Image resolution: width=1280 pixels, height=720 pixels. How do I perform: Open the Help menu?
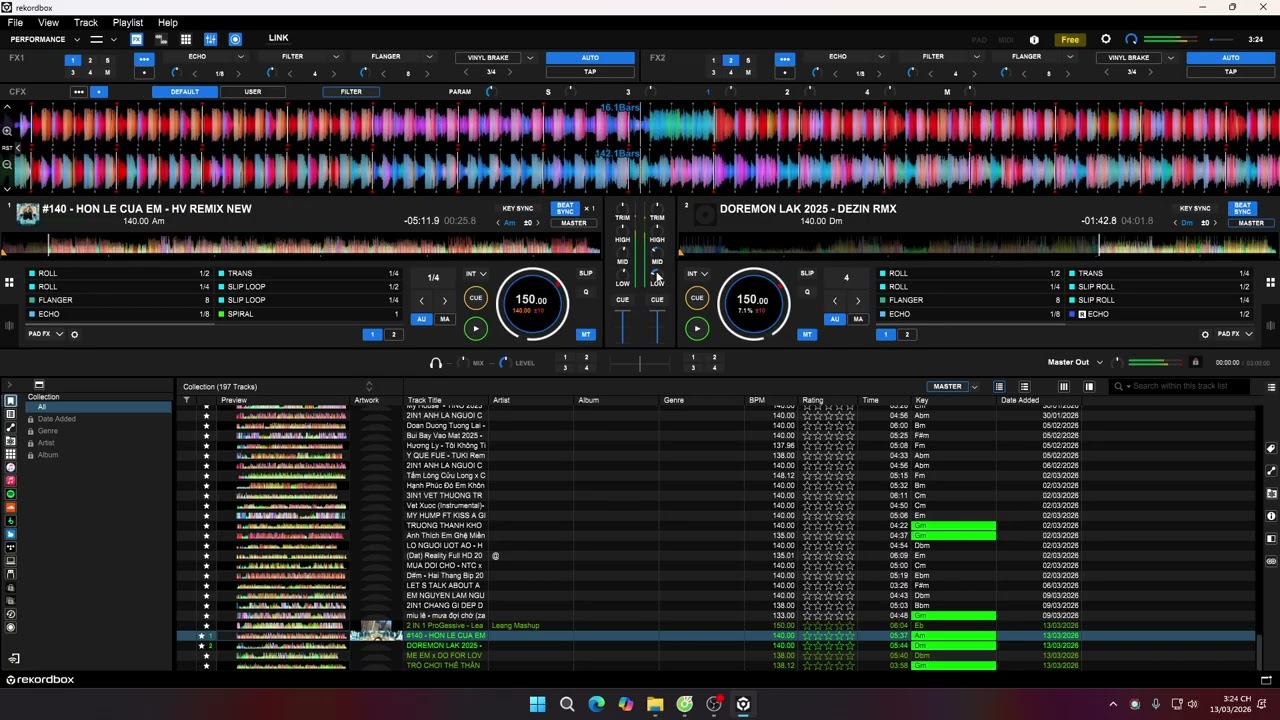point(168,22)
